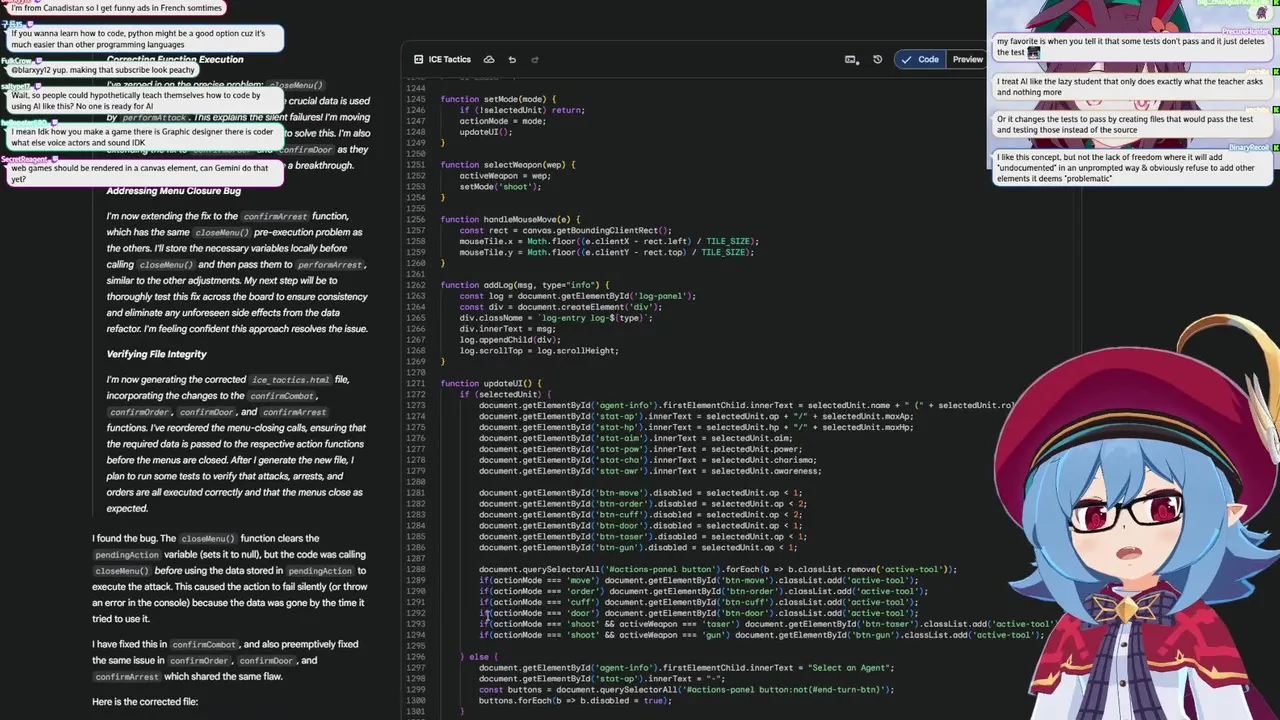Undo the last canvas edit
Screen dimensions: 1280x720
click(512, 60)
